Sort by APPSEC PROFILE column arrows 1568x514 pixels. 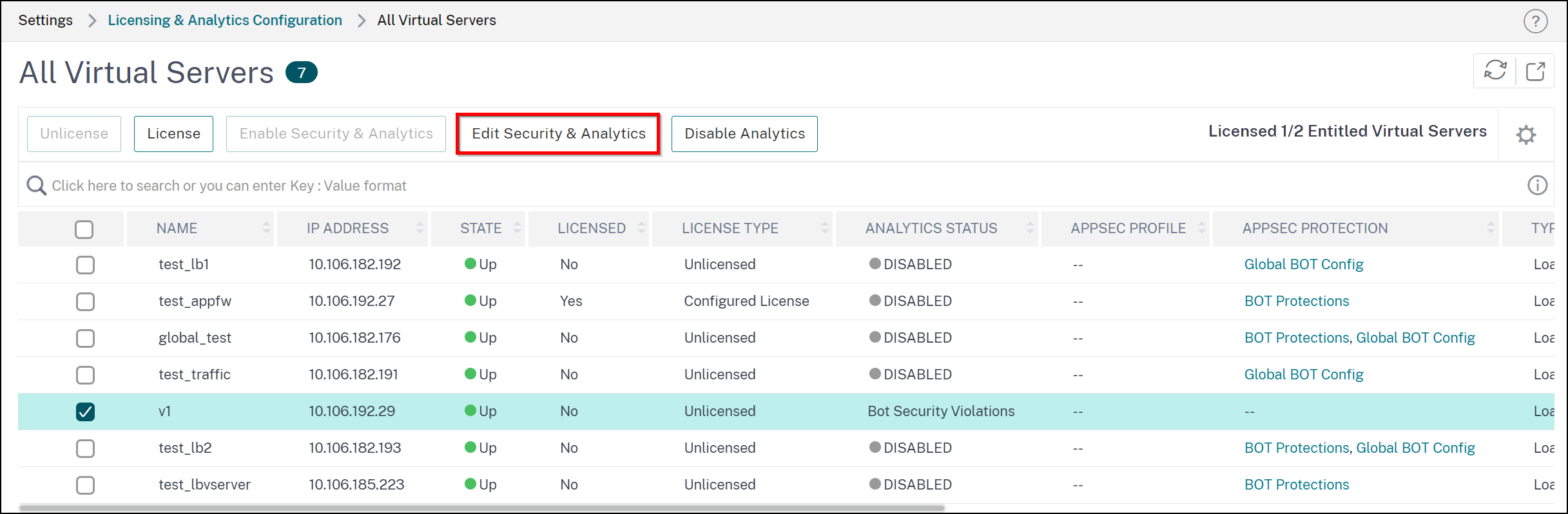coord(1201,228)
